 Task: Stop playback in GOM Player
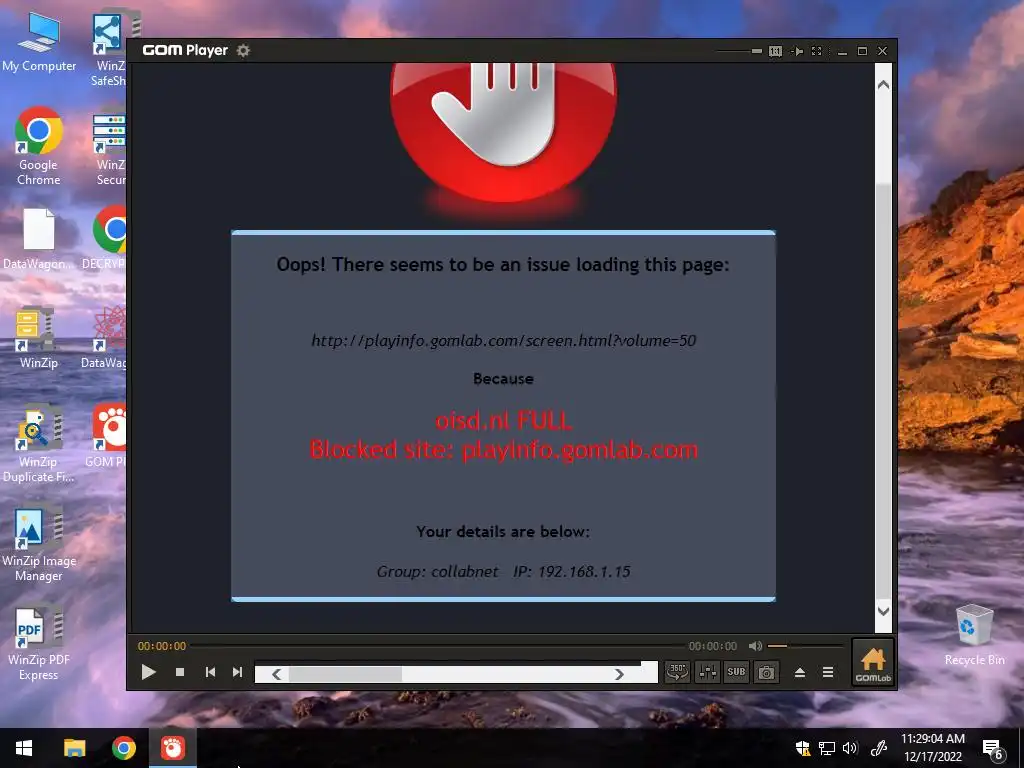[x=180, y=672]
